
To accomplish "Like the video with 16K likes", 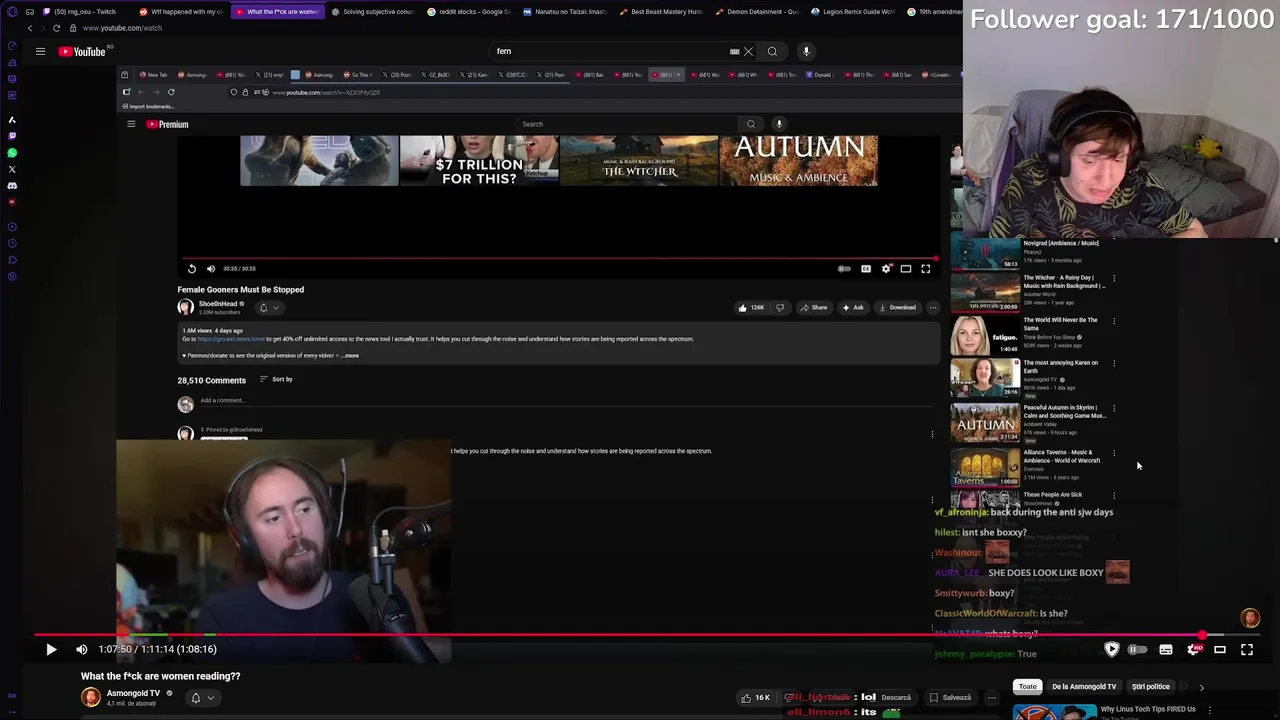I will (755, 698).
